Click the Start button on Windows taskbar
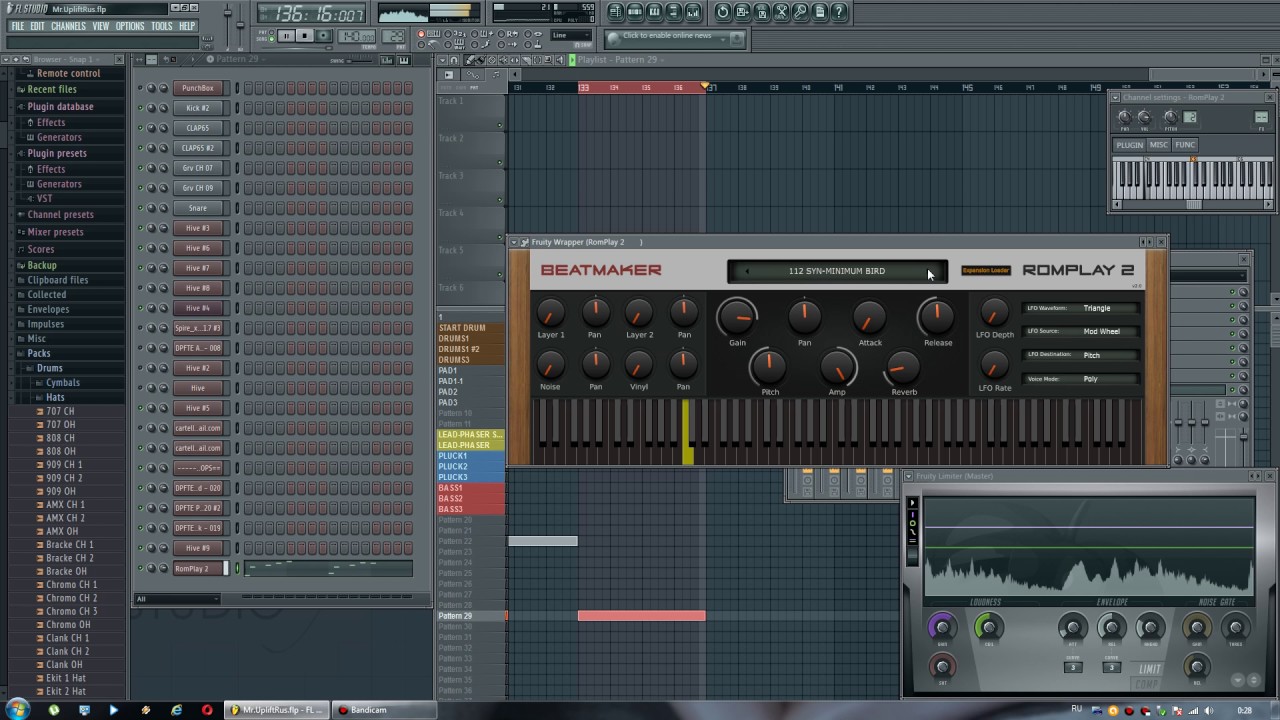The image size is (1280, 720). click(x=17, y=709)
